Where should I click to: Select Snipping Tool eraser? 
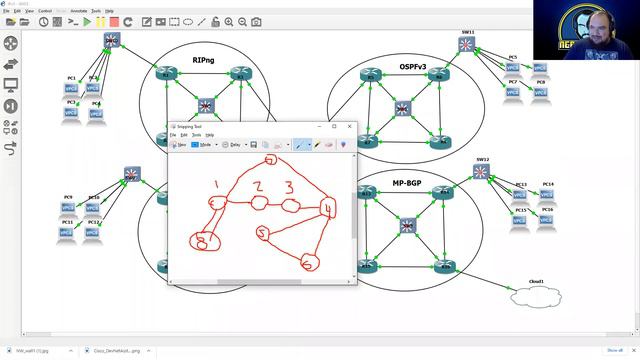coord(329,144)
